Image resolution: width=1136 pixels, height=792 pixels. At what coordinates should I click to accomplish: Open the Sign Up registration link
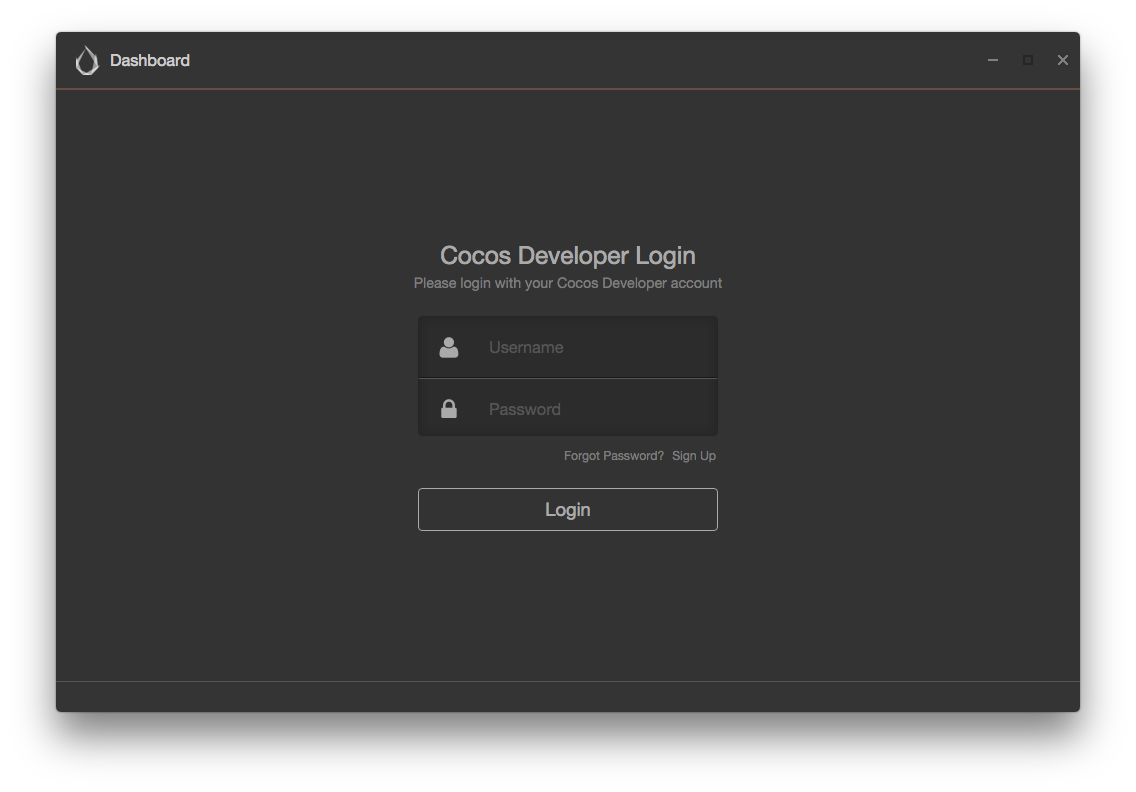694,455
